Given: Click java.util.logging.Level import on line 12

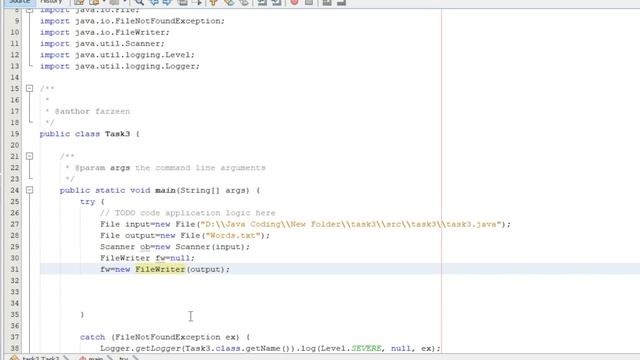Looking at the screenshot, I should 133,55.
